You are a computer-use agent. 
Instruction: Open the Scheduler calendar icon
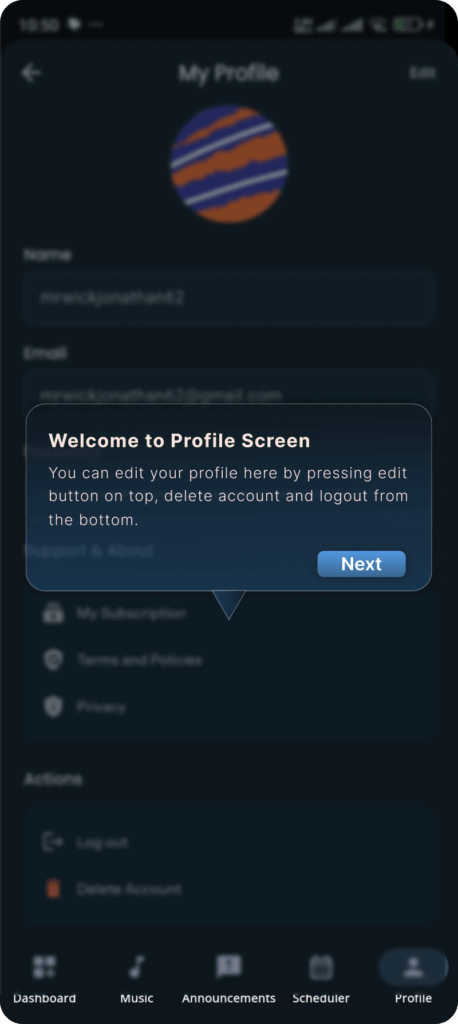321,967
